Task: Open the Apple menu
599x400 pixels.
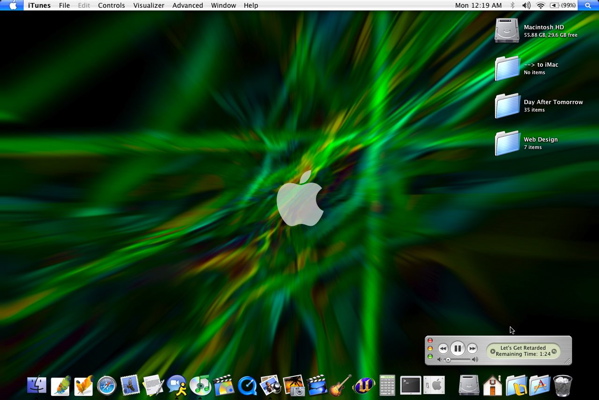Action: pos(13,5)
